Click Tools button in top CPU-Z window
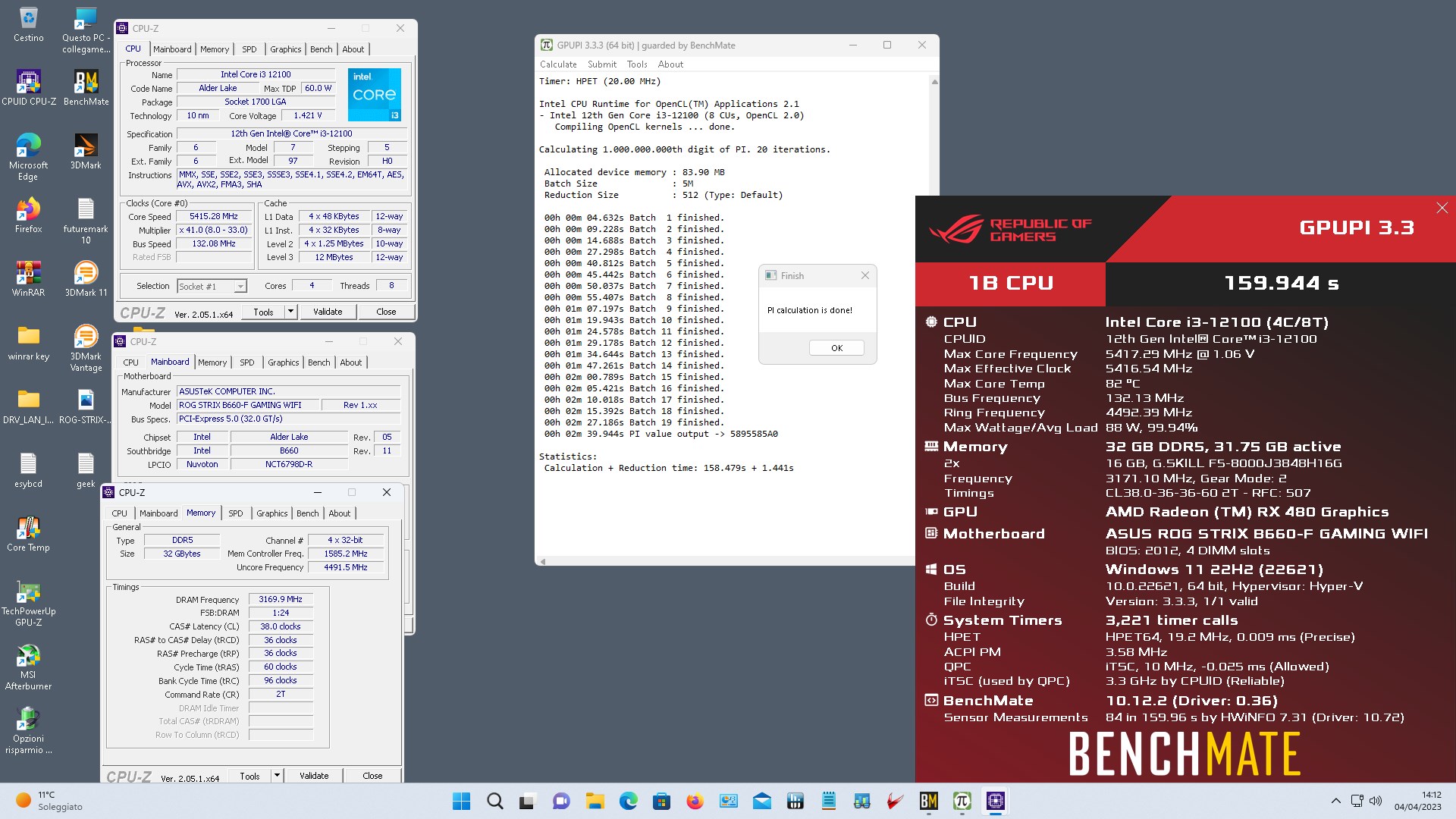Viewport: 1456px width, 819px height. (263, 312)
